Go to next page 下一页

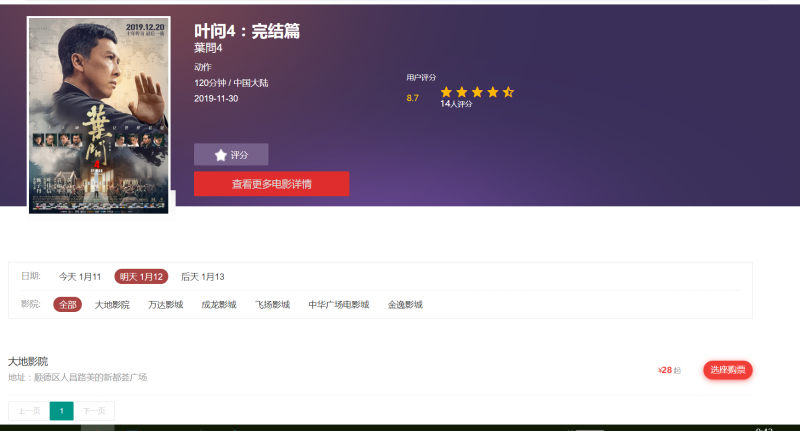94,411
